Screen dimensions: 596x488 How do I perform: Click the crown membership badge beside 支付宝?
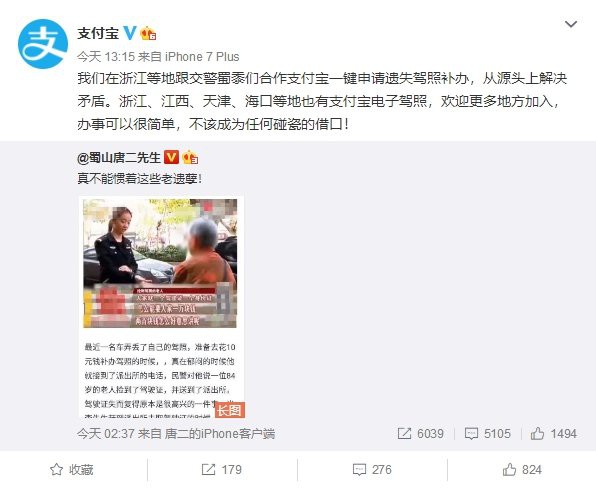[x=148, y=33]
